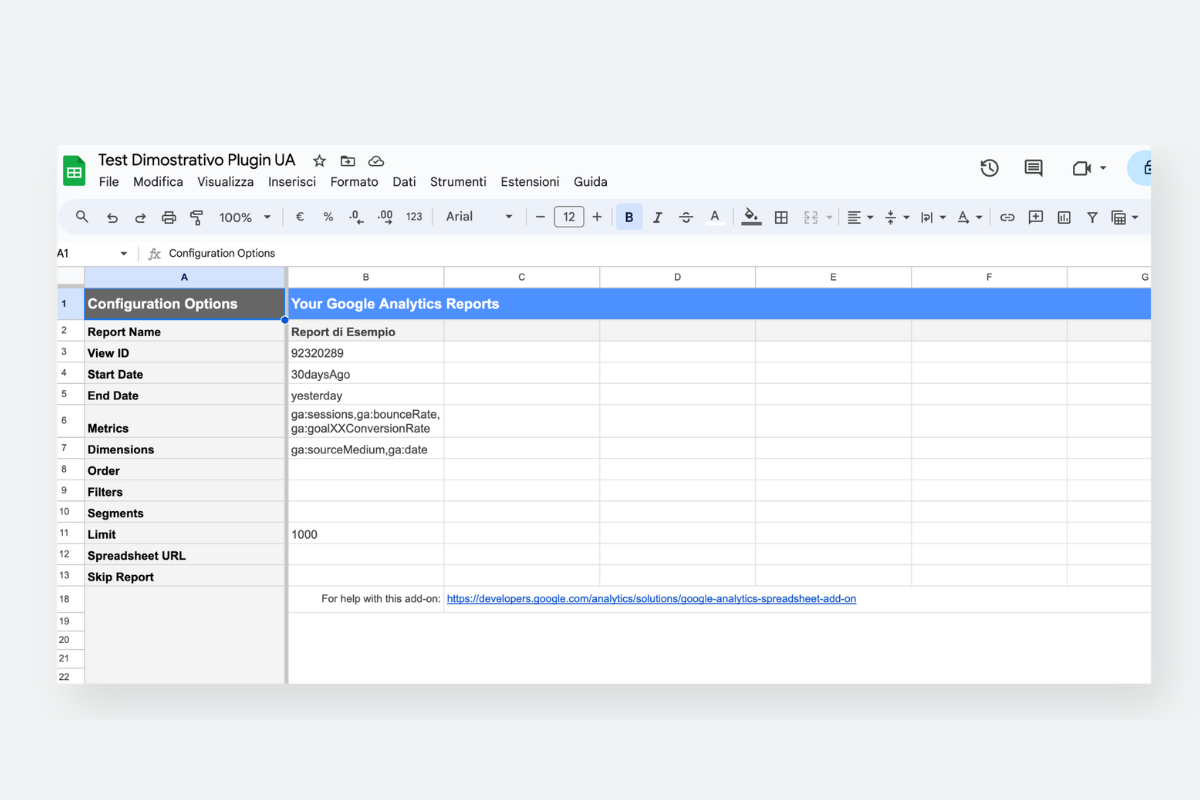The height and width of the screenshot is (800, 1200).
Task: Click the merge cells icon
Action: click(811, 217)
